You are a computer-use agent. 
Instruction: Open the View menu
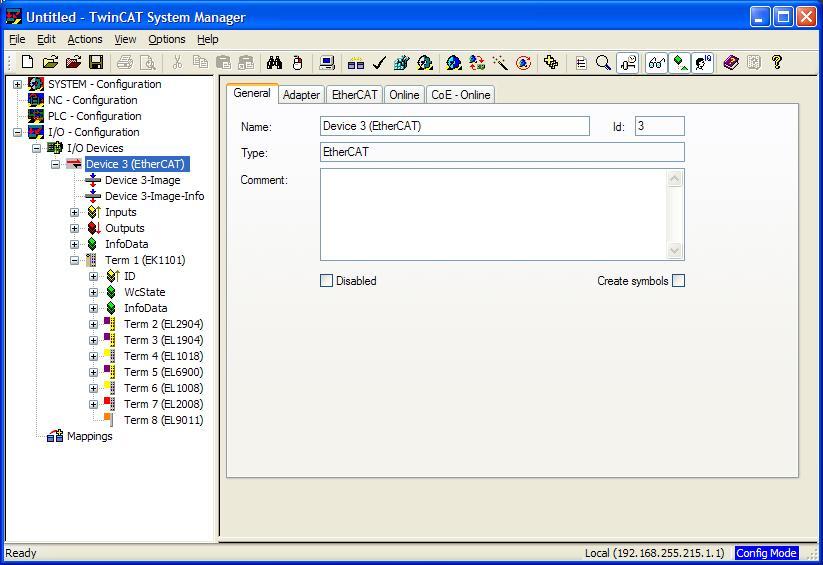[125, 39]
